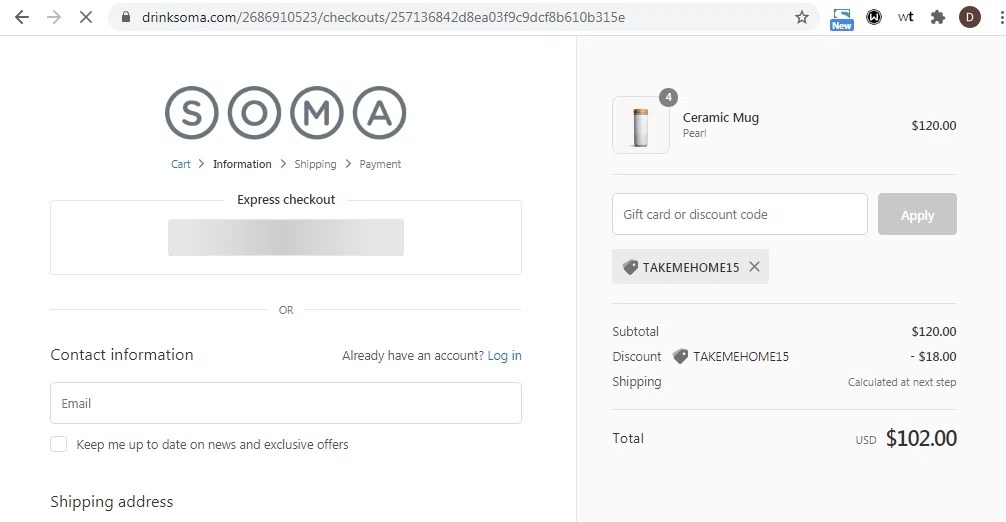Focus the Gift card or discount code field
The width and height of the screenshot is (1006, 522).
740,214
